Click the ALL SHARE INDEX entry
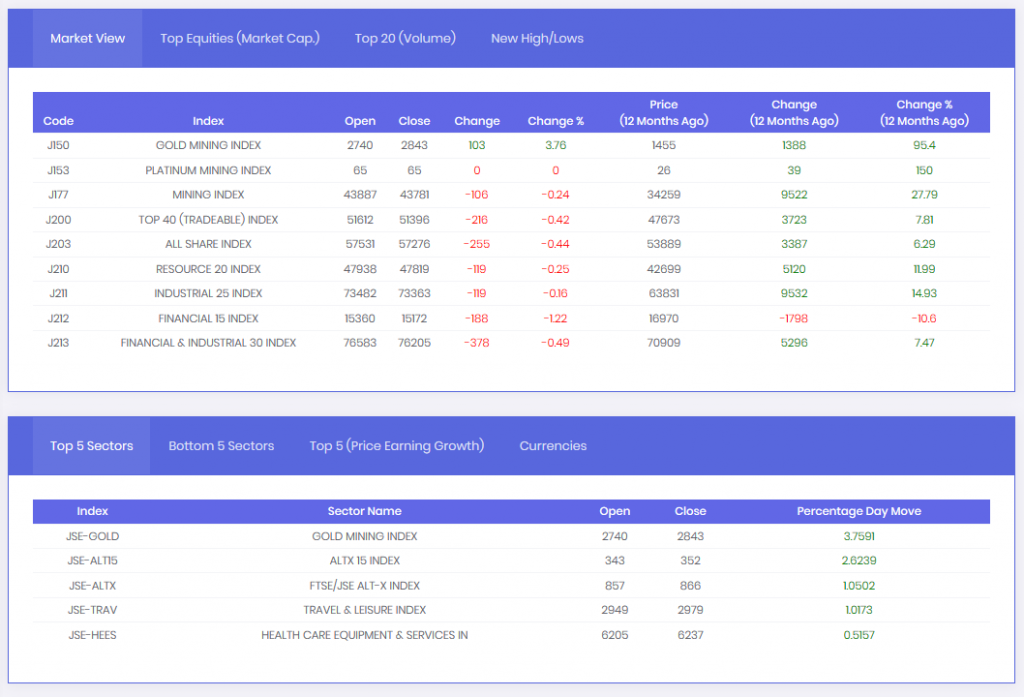 [208, 244]
